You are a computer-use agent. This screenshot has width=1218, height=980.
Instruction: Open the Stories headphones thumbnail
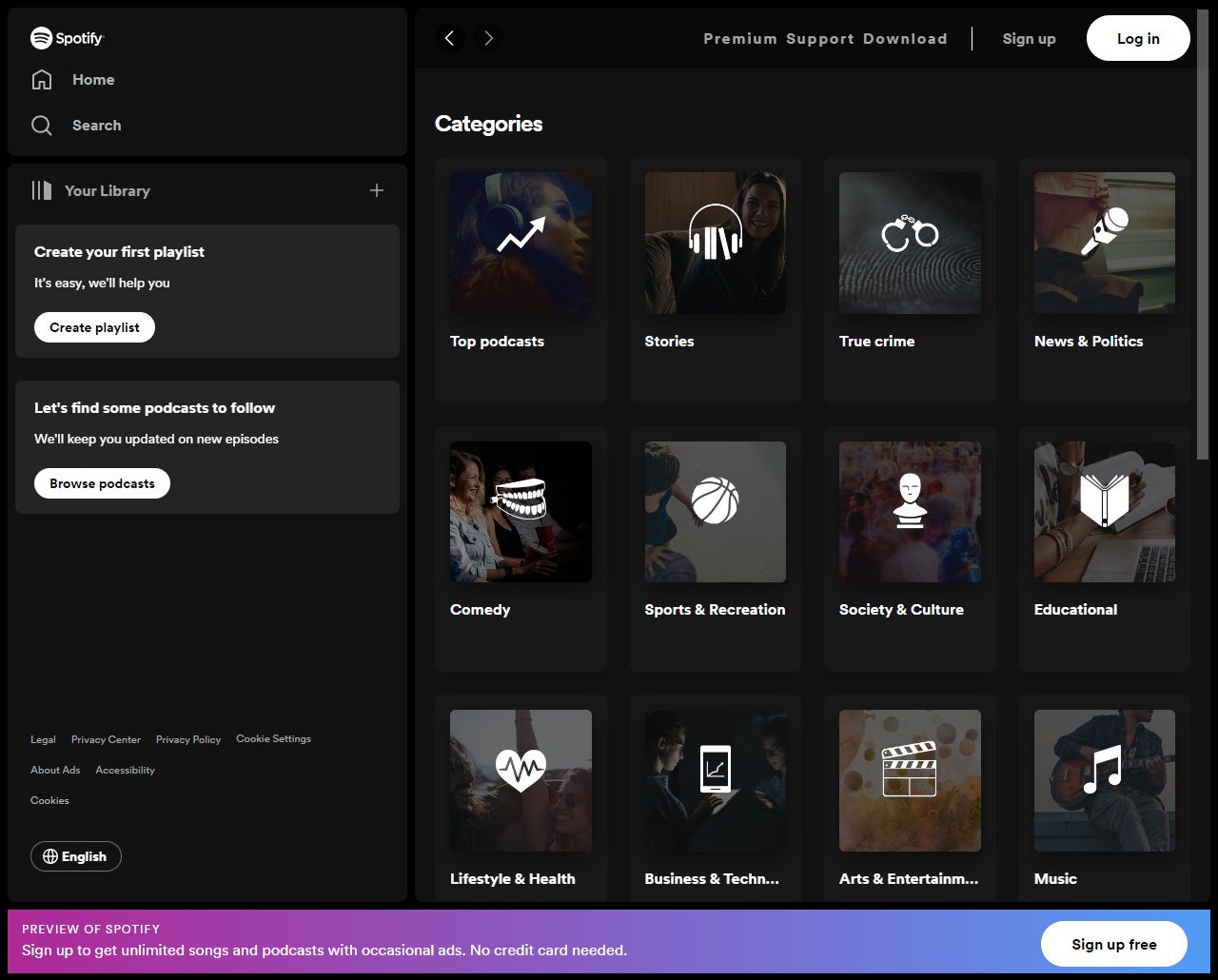point(716,243)
